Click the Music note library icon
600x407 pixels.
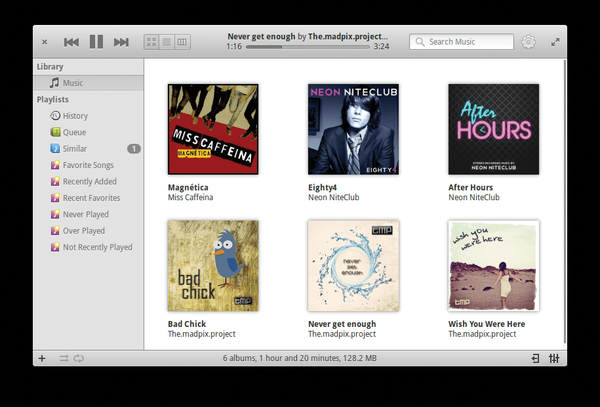[55, 83]
